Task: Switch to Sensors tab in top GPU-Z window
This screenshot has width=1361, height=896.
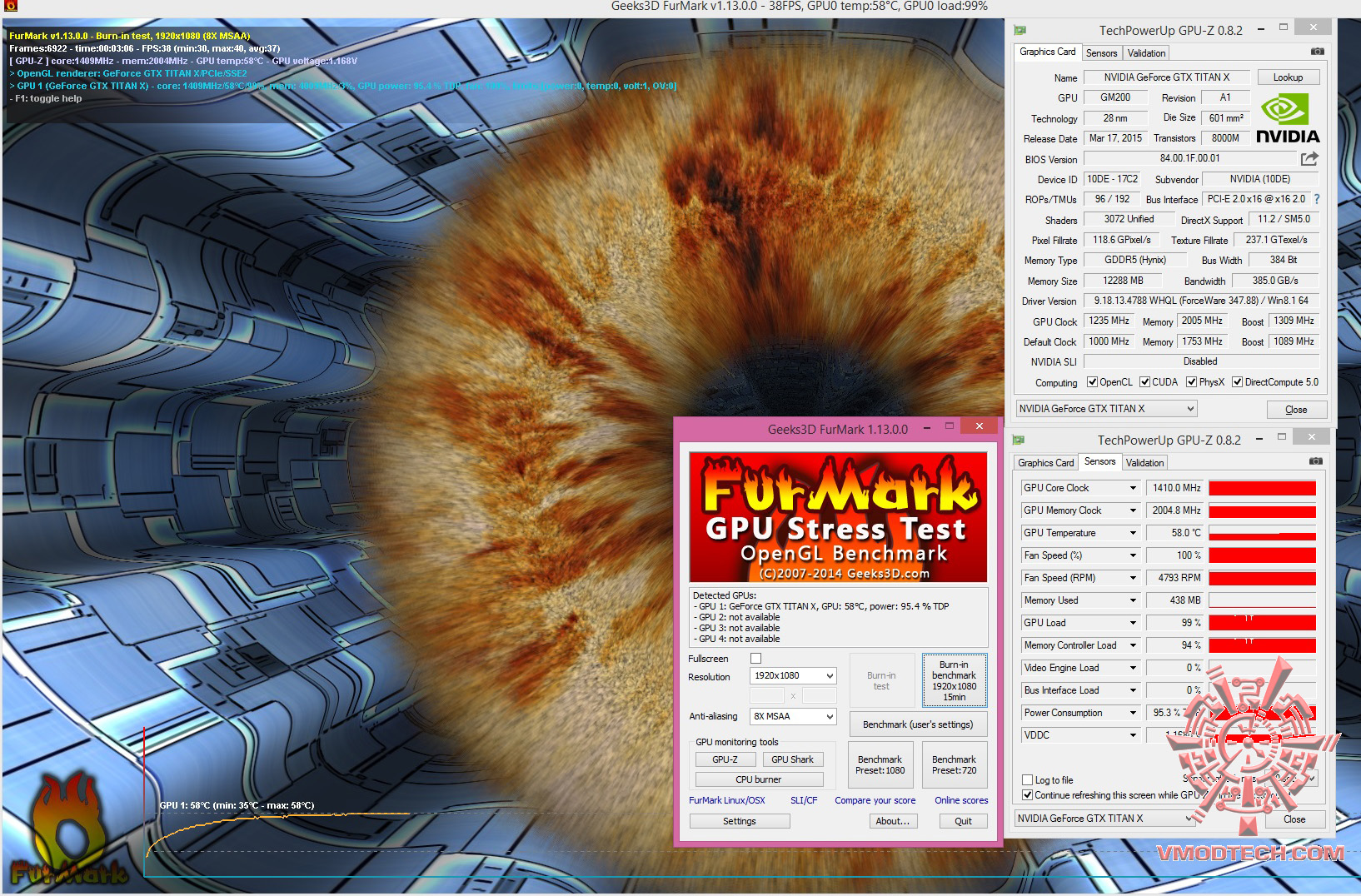Action: (x=1101, y=53)
